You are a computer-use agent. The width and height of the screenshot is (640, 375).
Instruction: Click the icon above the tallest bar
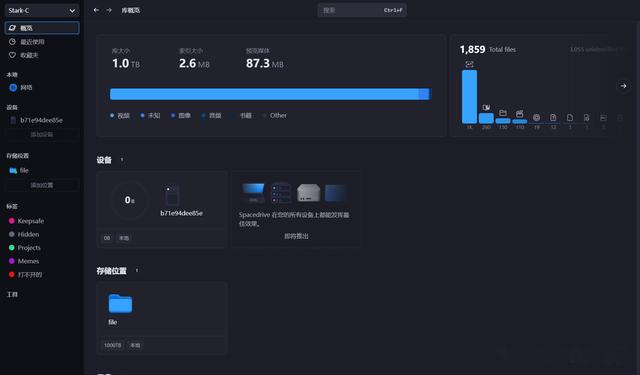(x=469, y=64)
